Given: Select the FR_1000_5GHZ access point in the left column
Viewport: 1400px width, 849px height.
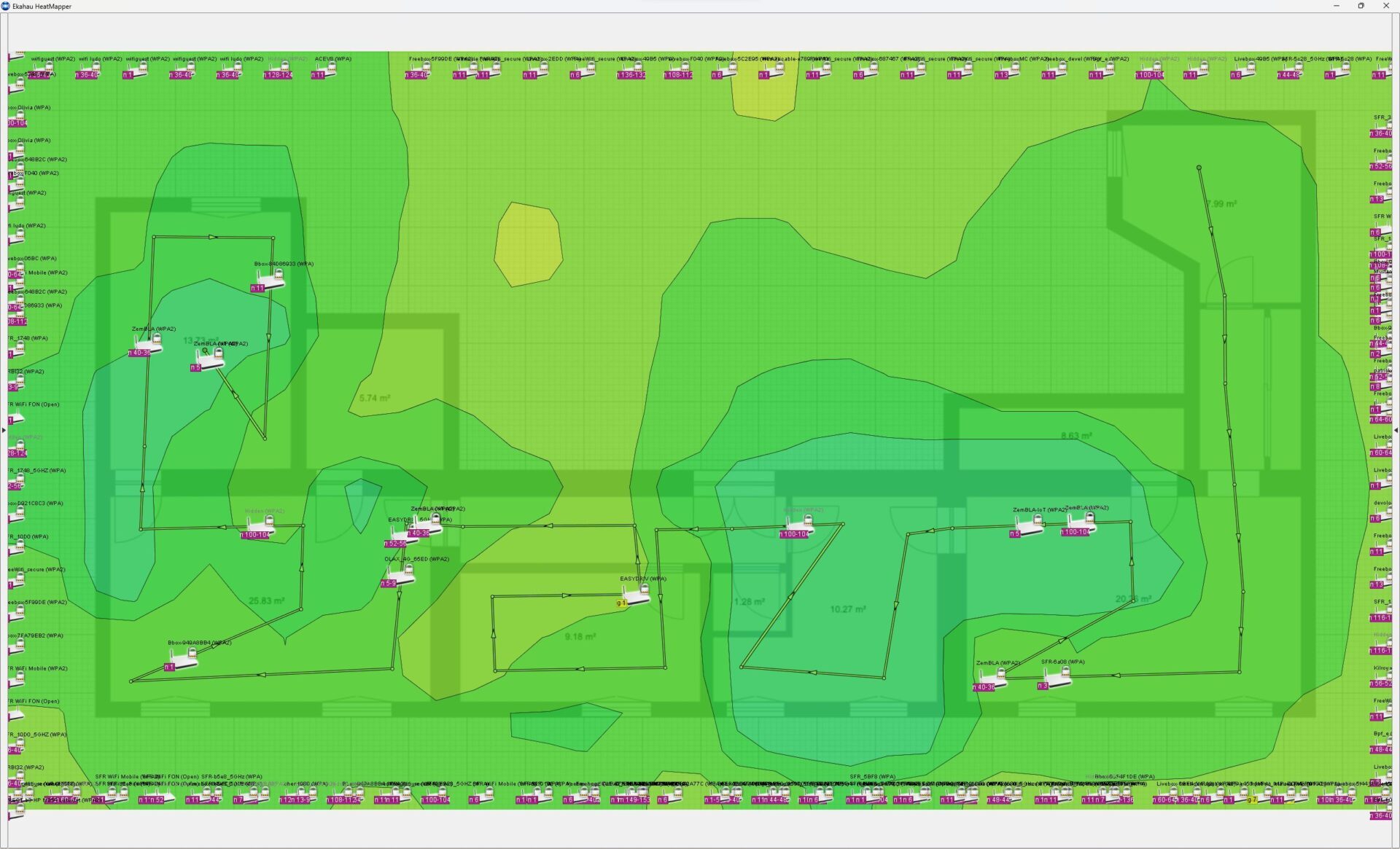Looking at the screenshot, I should pos(16,746).
